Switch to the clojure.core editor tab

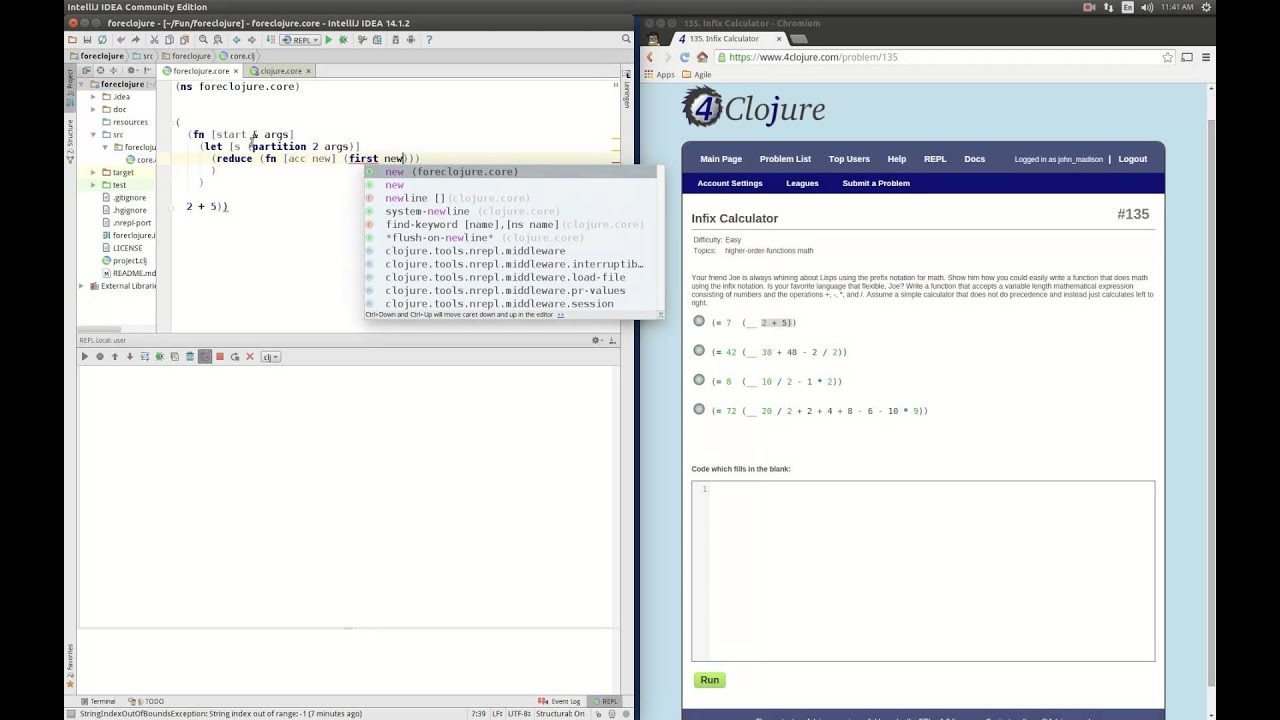(281, 71)
